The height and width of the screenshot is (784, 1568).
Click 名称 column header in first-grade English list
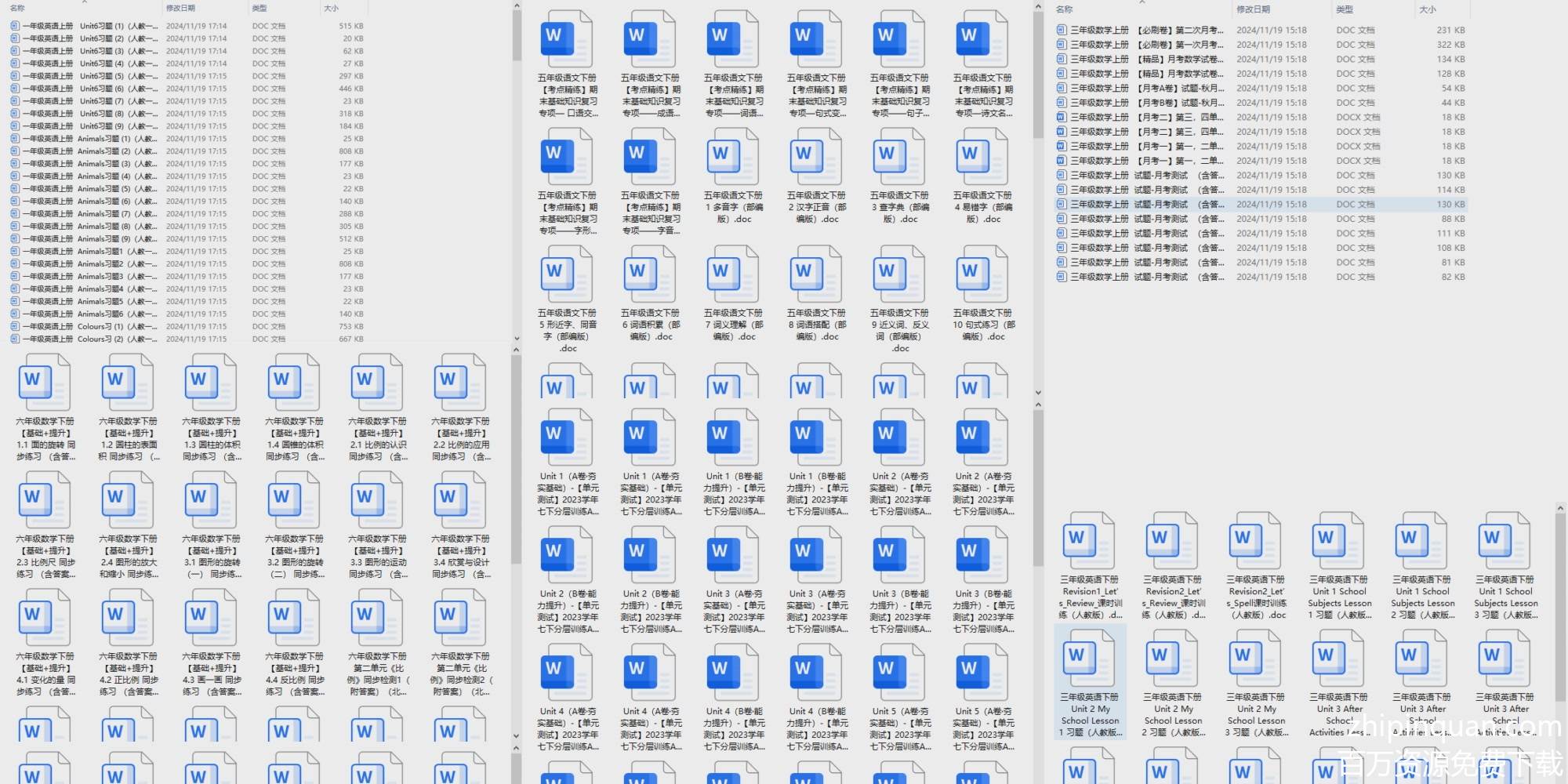tap(17, 9)
